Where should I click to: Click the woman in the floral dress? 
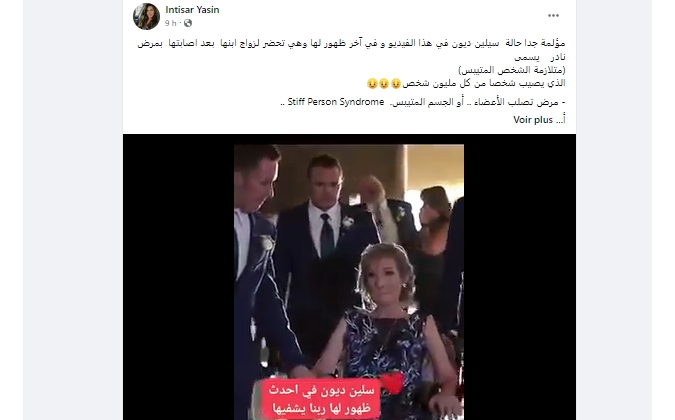(386, 331)
